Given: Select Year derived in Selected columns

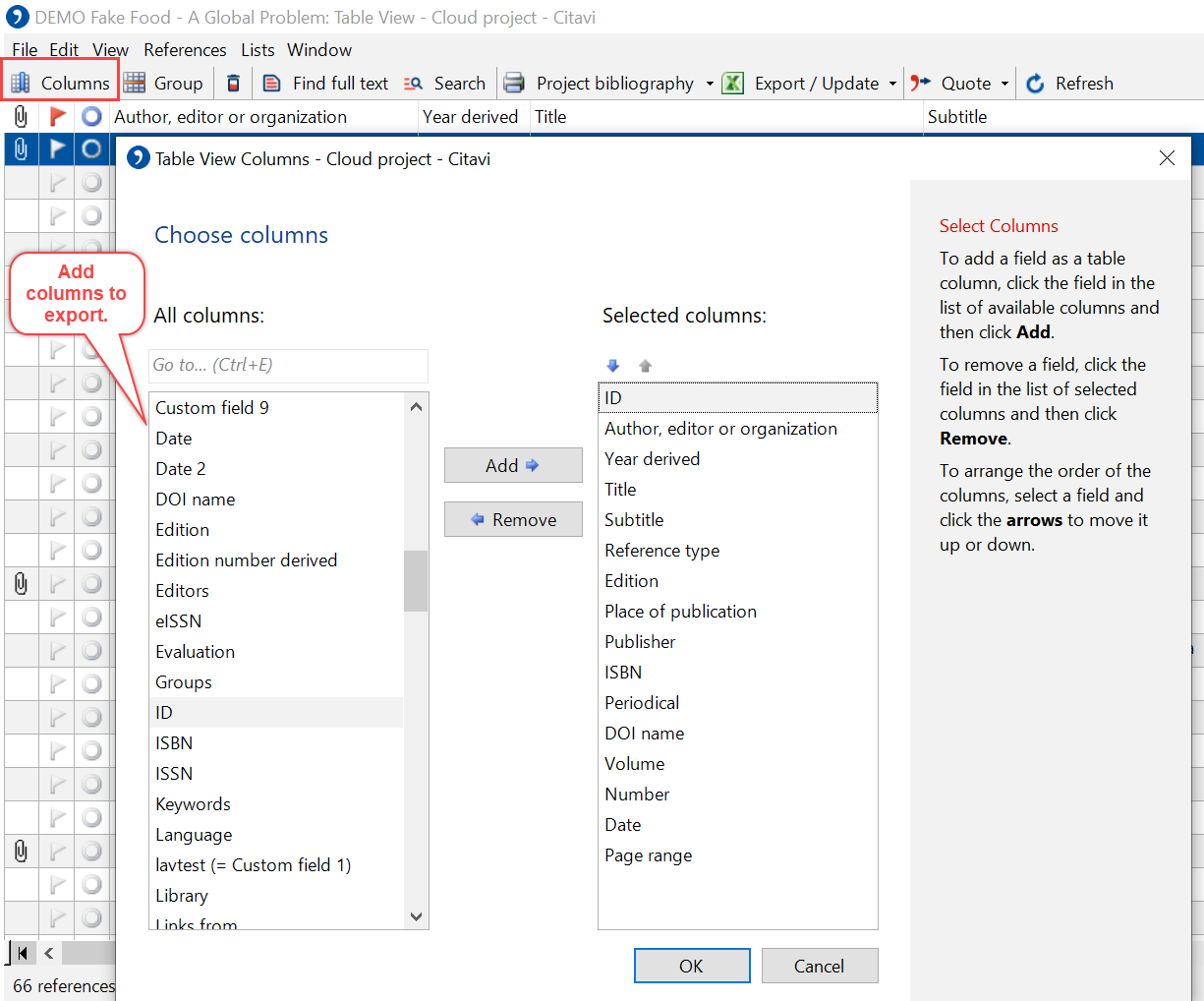Looking at the screenshot, I should pos(737,459).
